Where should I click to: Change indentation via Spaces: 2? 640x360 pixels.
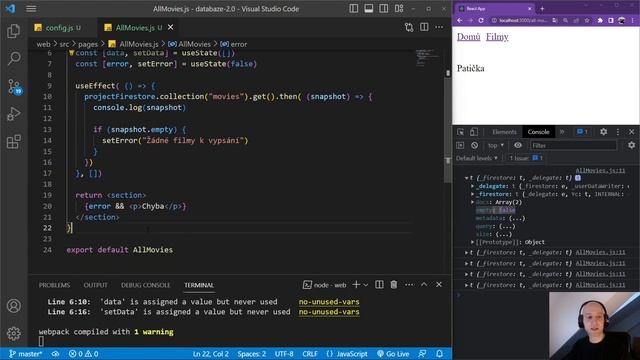[251, 354]
